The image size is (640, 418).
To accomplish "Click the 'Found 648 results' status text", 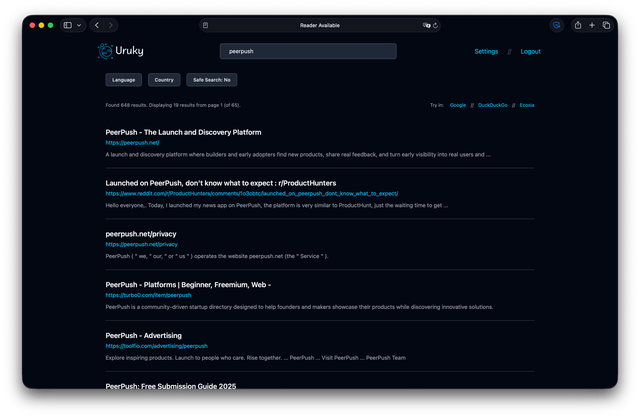I will point(173,105).
